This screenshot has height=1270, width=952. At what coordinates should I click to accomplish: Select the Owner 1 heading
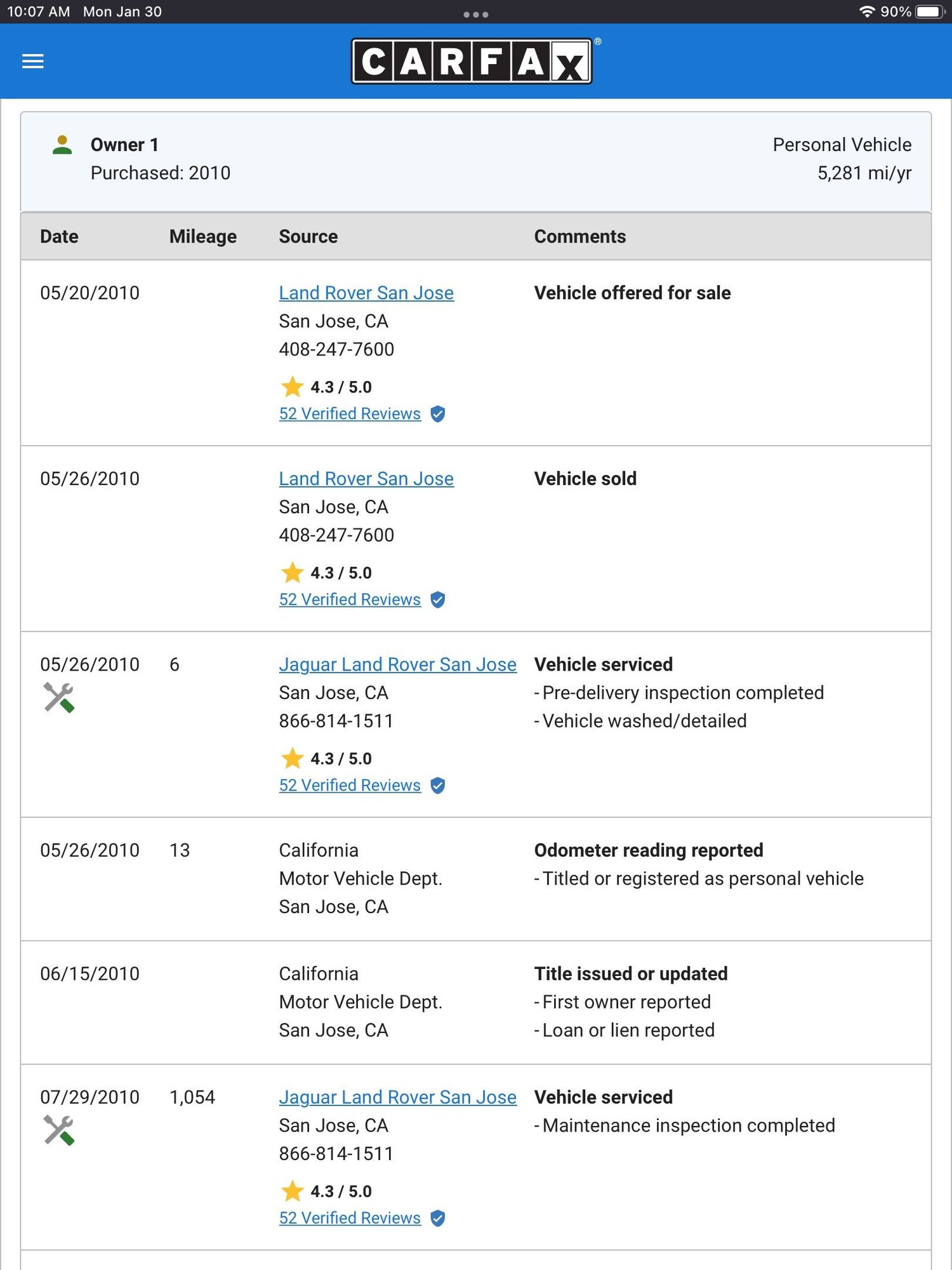(124, 145)
